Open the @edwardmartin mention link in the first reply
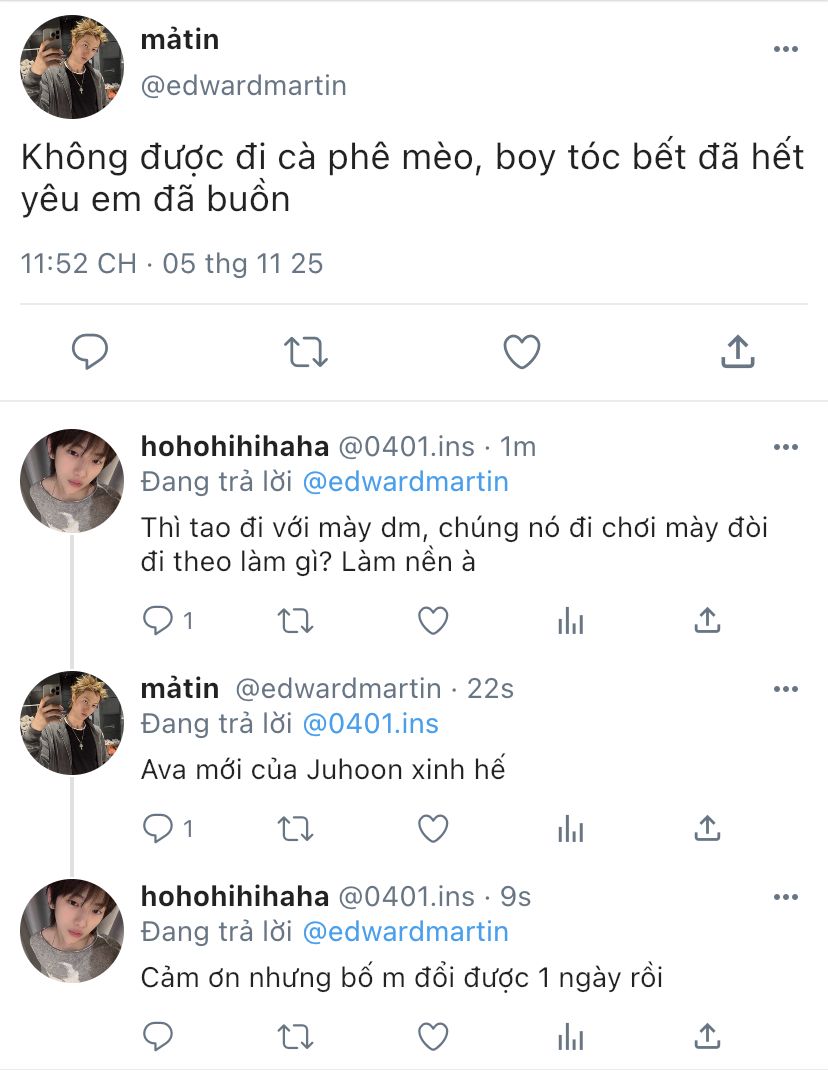 (405, 481)
